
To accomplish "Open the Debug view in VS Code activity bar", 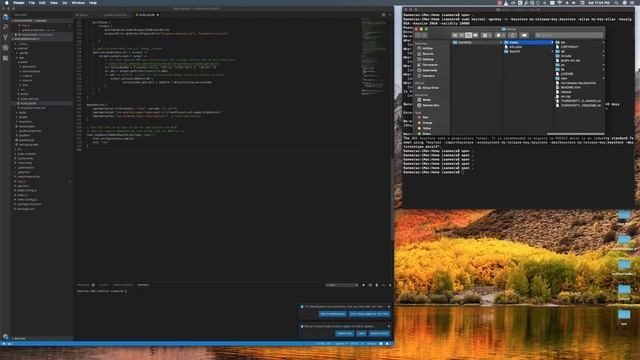I will coord(5,48).
